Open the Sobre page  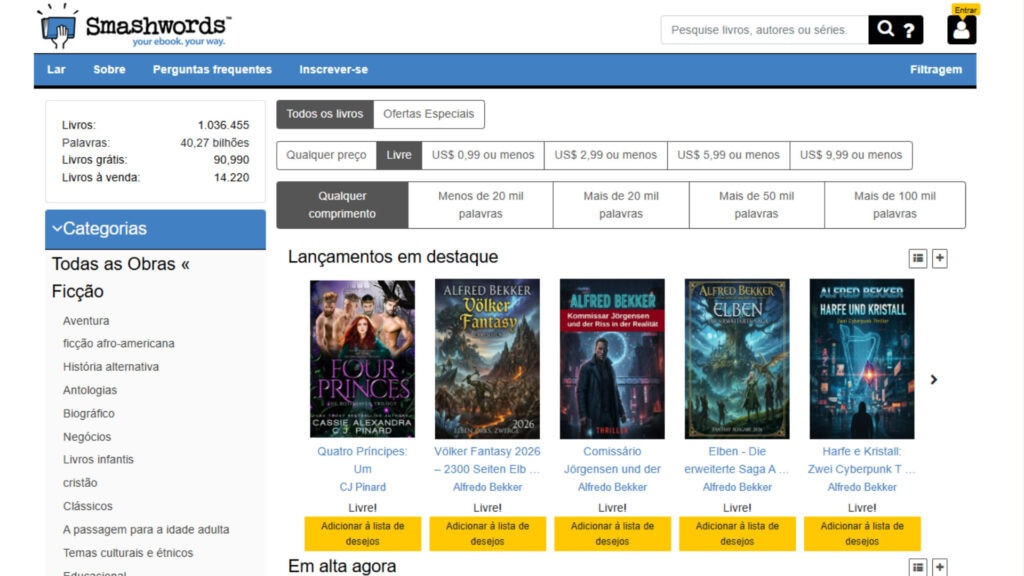click(x=109, y=69)
